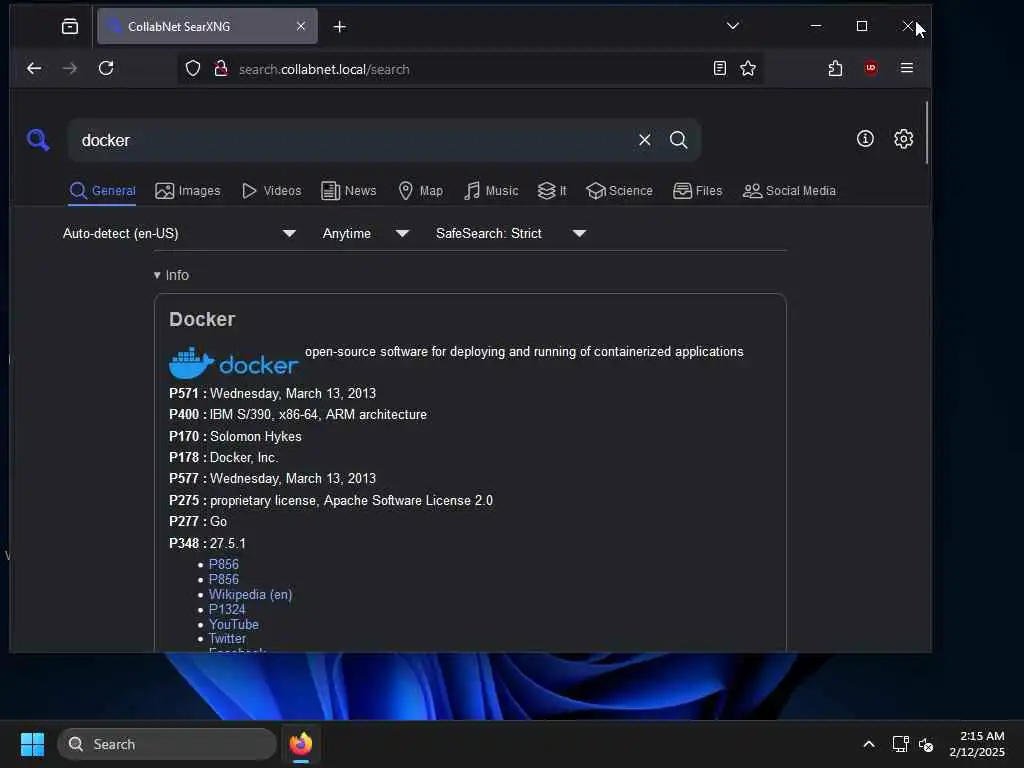Select the 'Solomon Hykes' text
Viewport: 1024px width, 768px height.
tap(255, 436)
